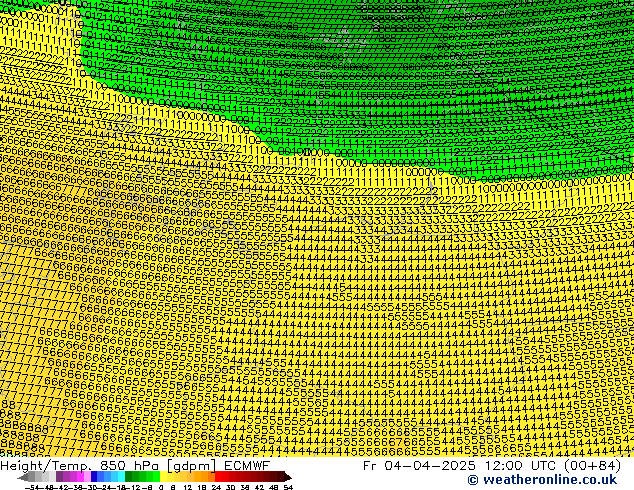Pick the magenta swatch in the legend
Image resolution: width=634 pixels, height=490 pixels.
[80, 477]
